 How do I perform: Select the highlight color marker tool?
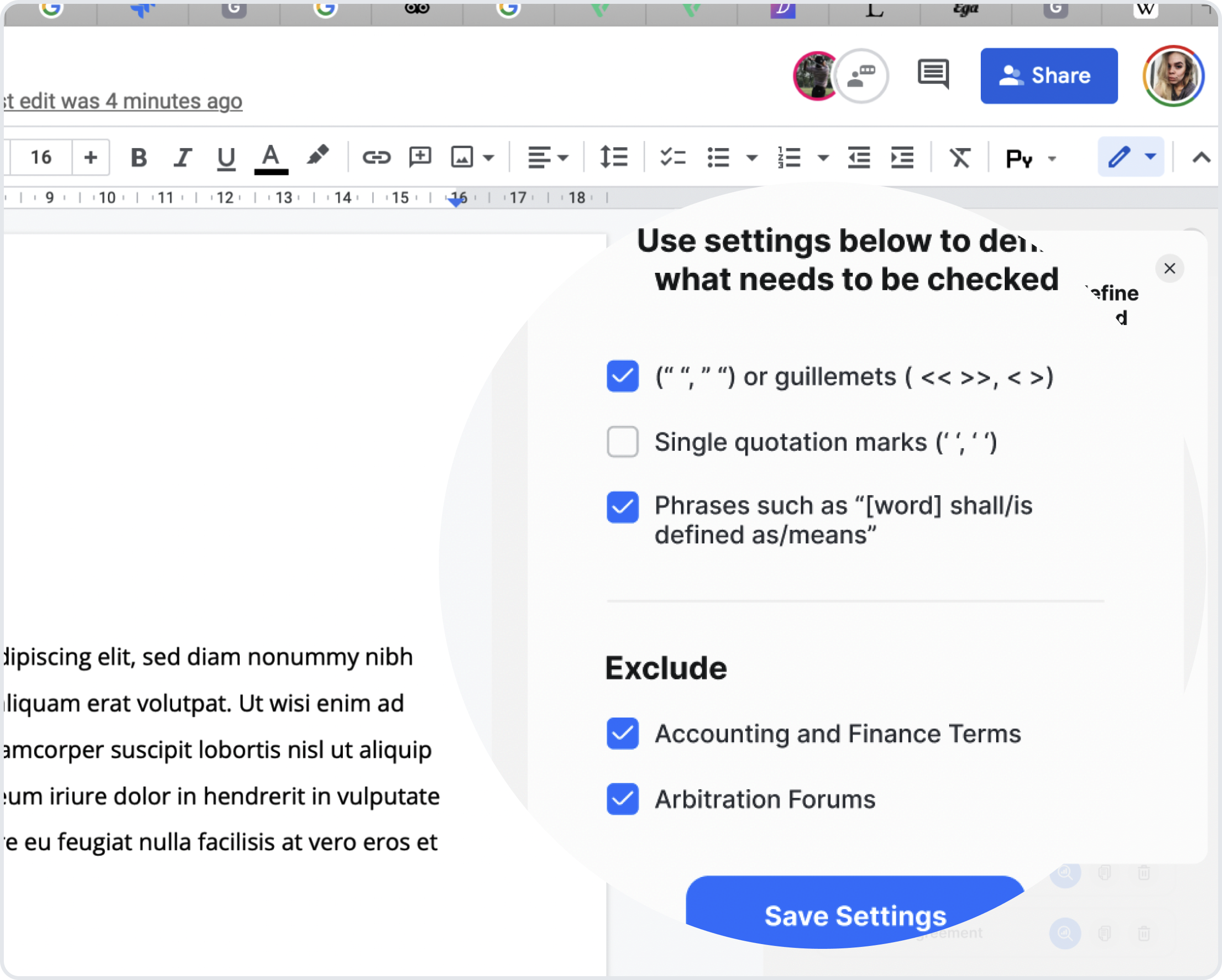[317, 156]
